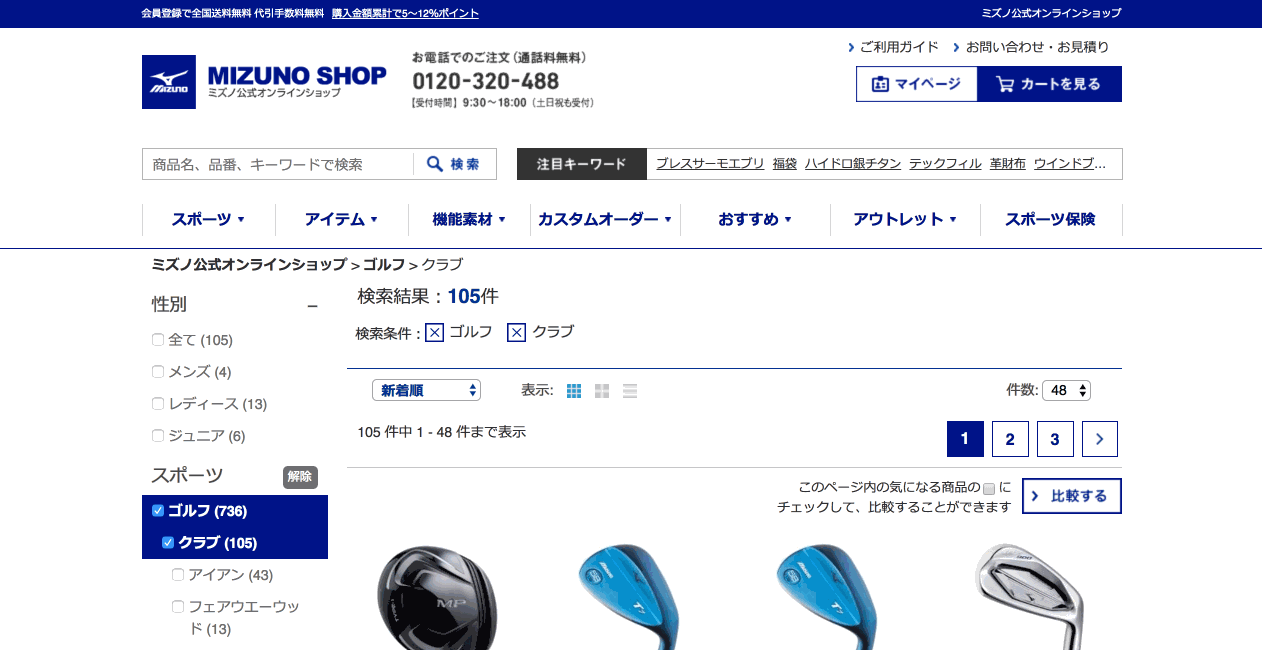Check the レディース gender filter
This screenshot has width=1262, height=650.
tap(158, 404)
